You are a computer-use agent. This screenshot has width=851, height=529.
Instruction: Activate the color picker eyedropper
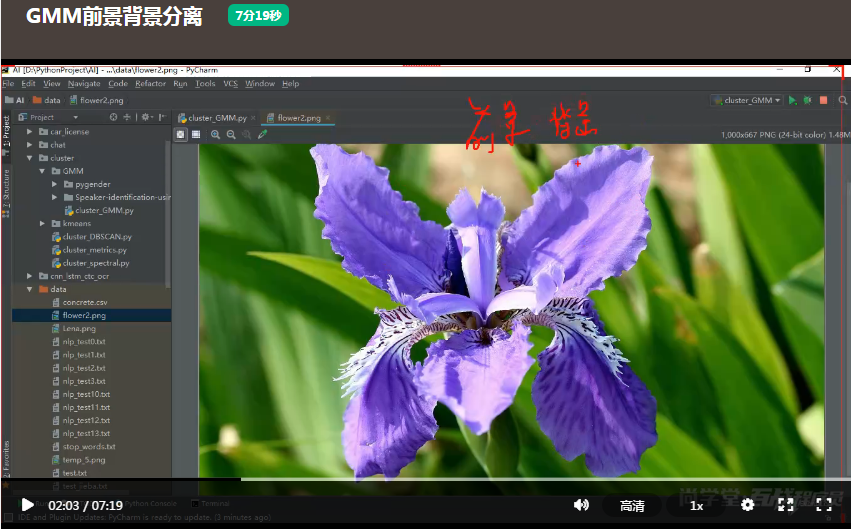pyautogui.click(x=263, y=135)
